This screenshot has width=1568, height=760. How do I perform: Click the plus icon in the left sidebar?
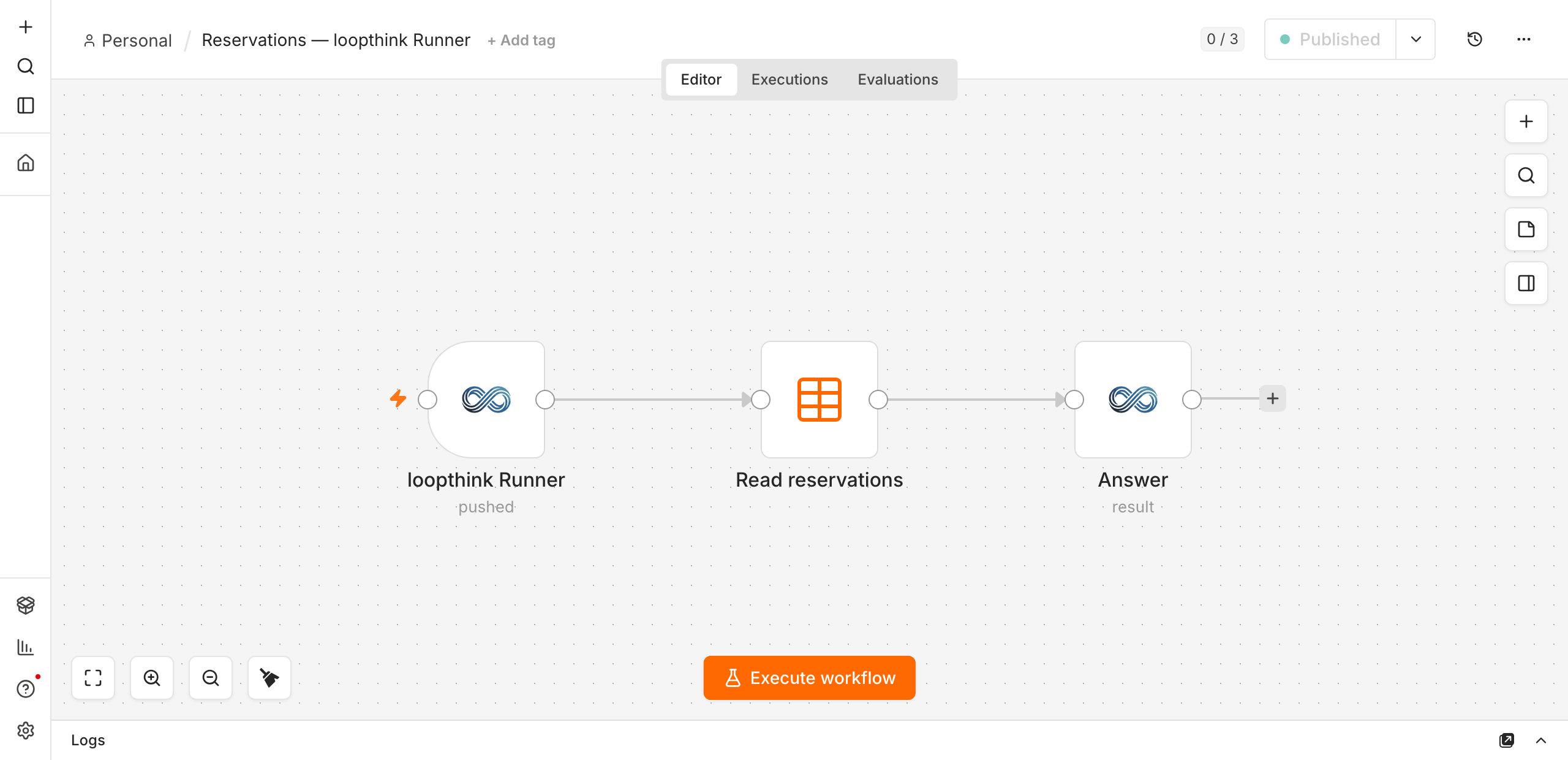tap(26, 27)
